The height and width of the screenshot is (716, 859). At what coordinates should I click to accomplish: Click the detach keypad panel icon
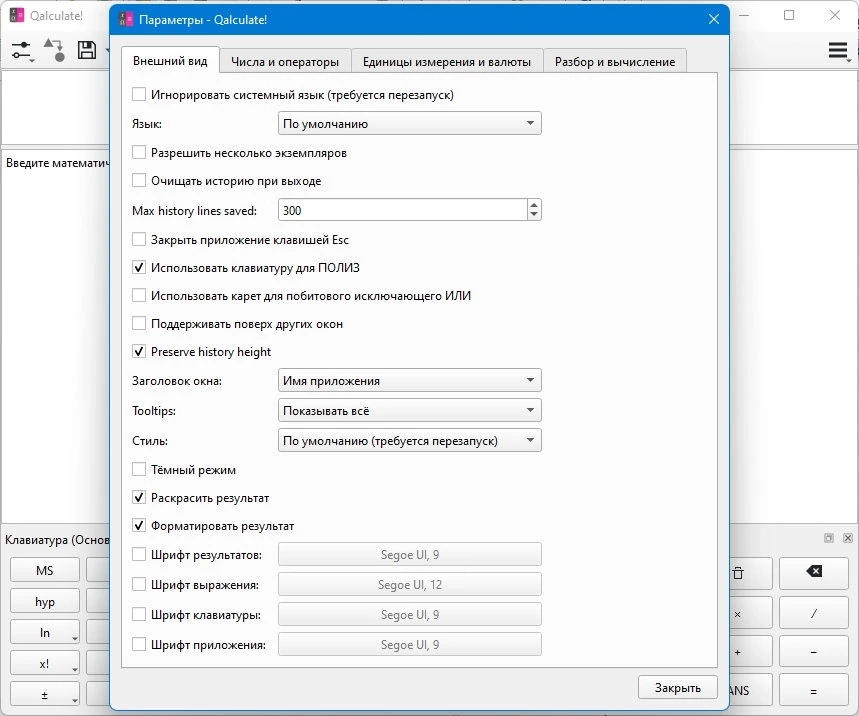tap(828, 538)
